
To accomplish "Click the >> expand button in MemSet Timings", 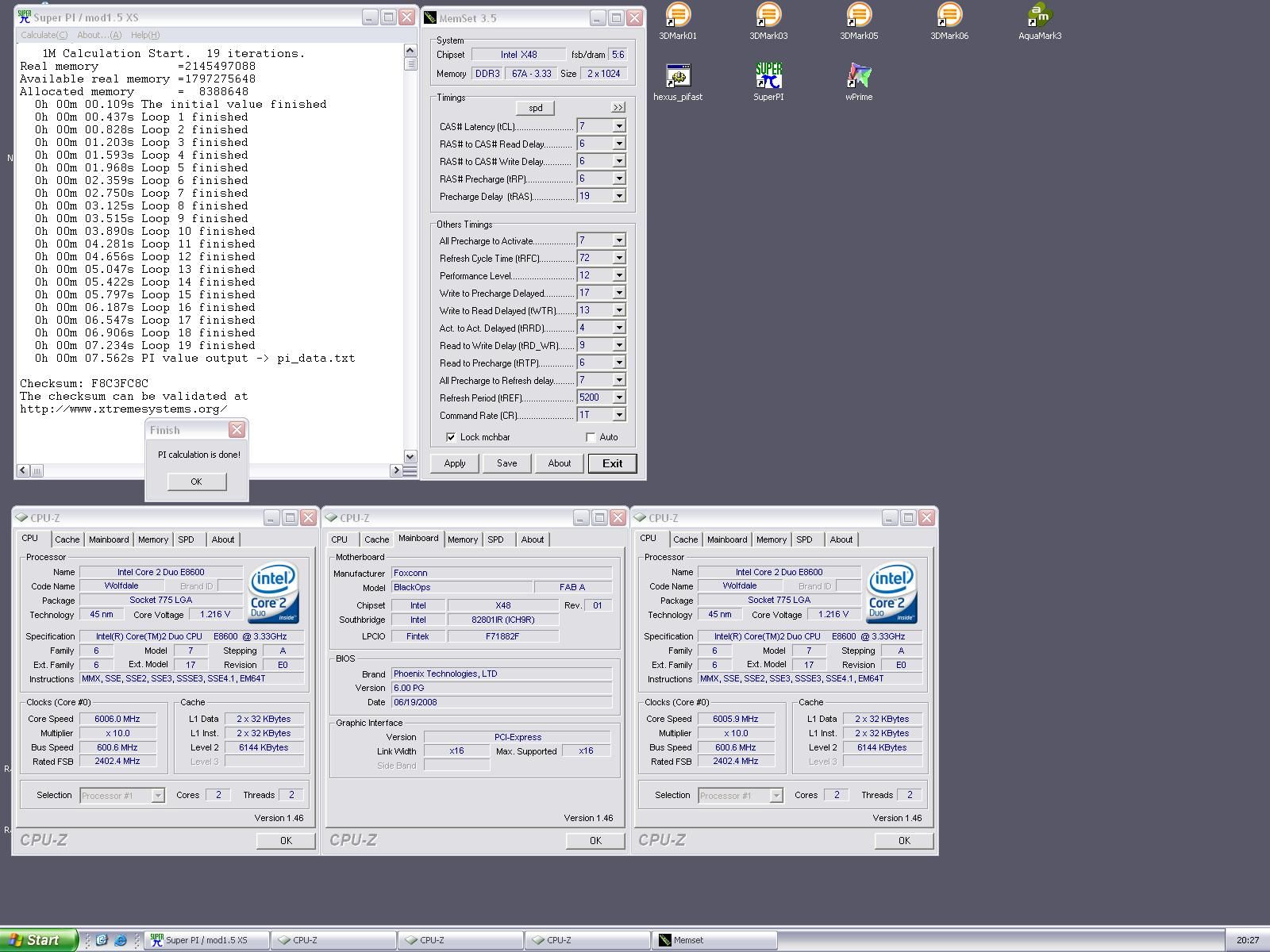I will tap(618, 107).
